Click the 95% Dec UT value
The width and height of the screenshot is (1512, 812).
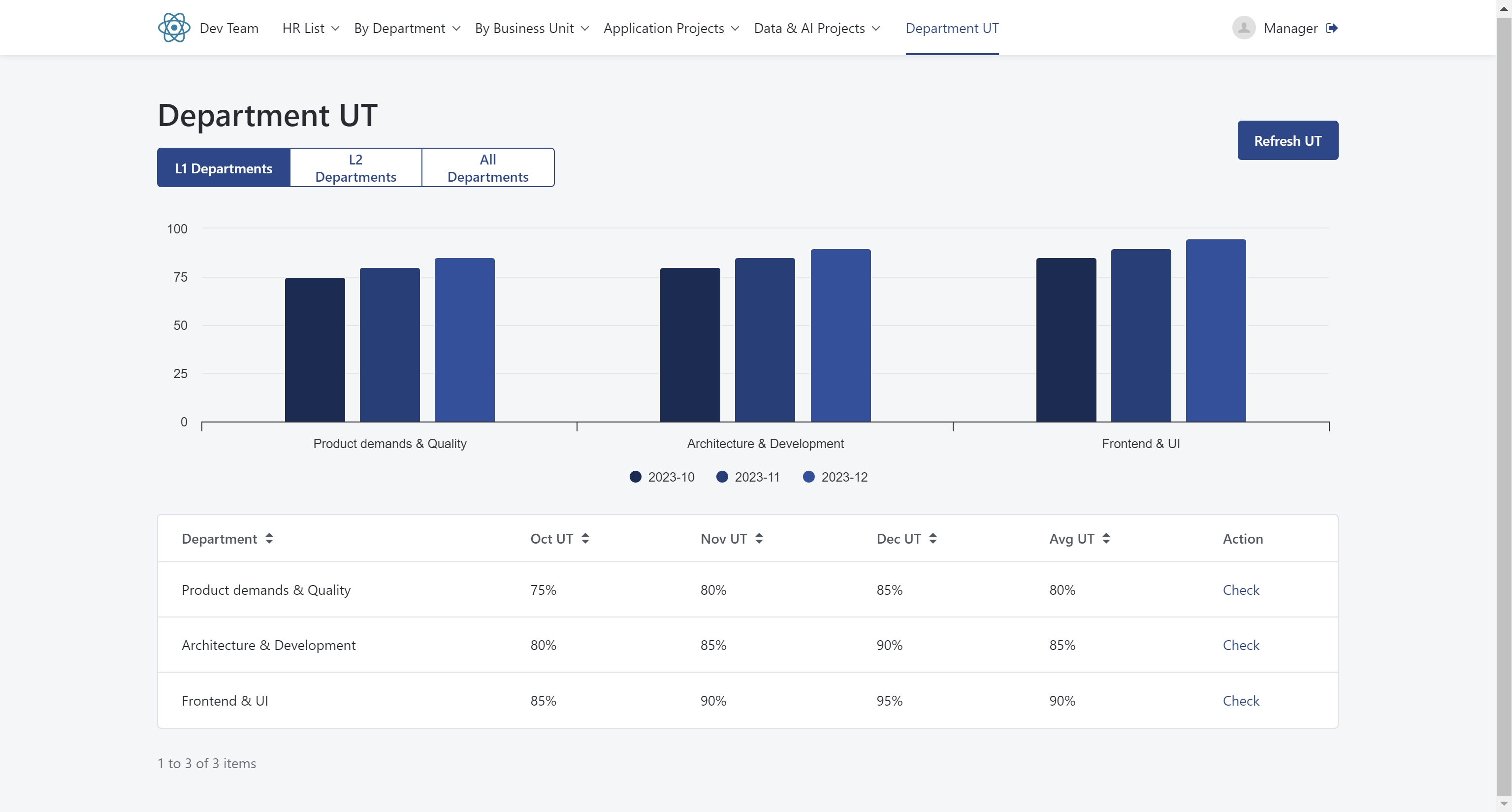coord(889,700)
